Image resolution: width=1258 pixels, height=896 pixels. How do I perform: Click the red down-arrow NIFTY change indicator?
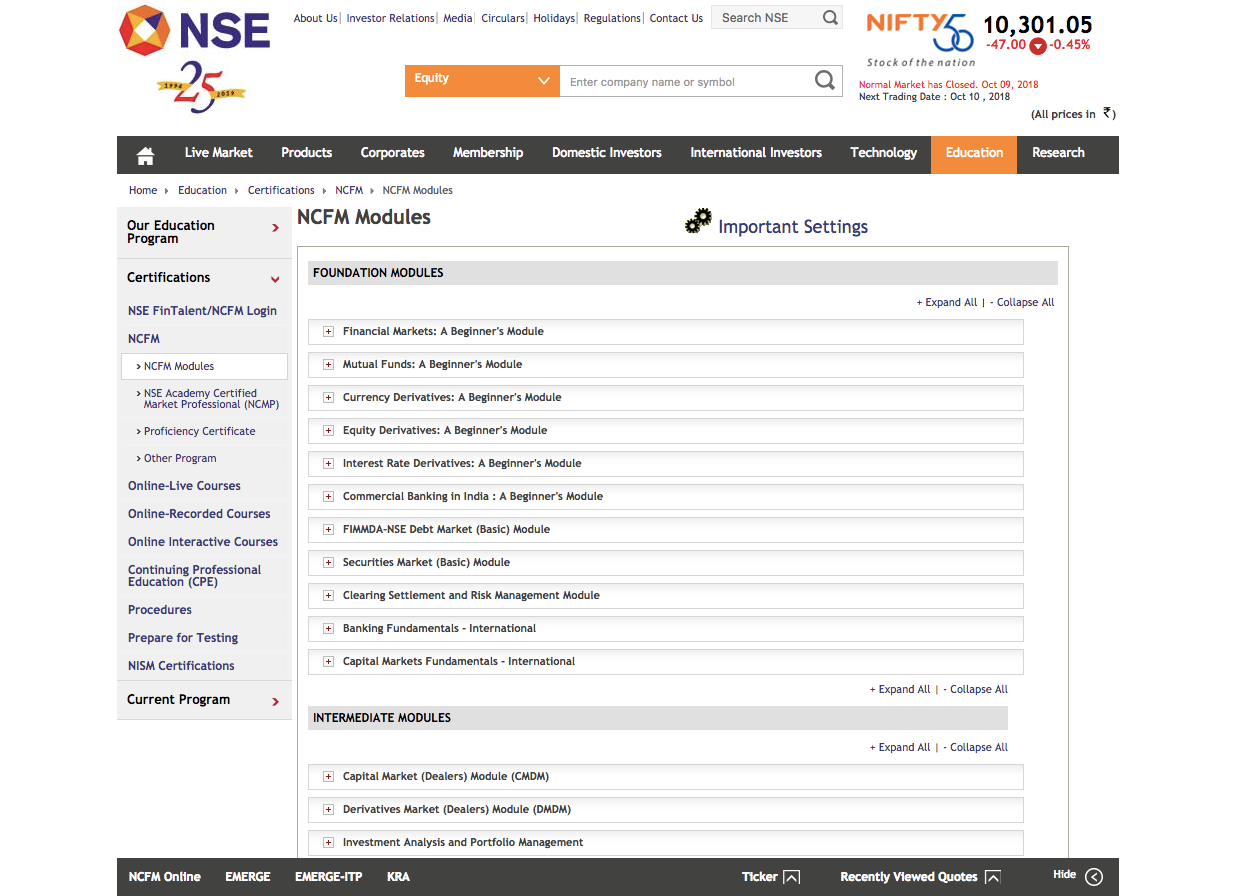click(x=1038, y=46)
